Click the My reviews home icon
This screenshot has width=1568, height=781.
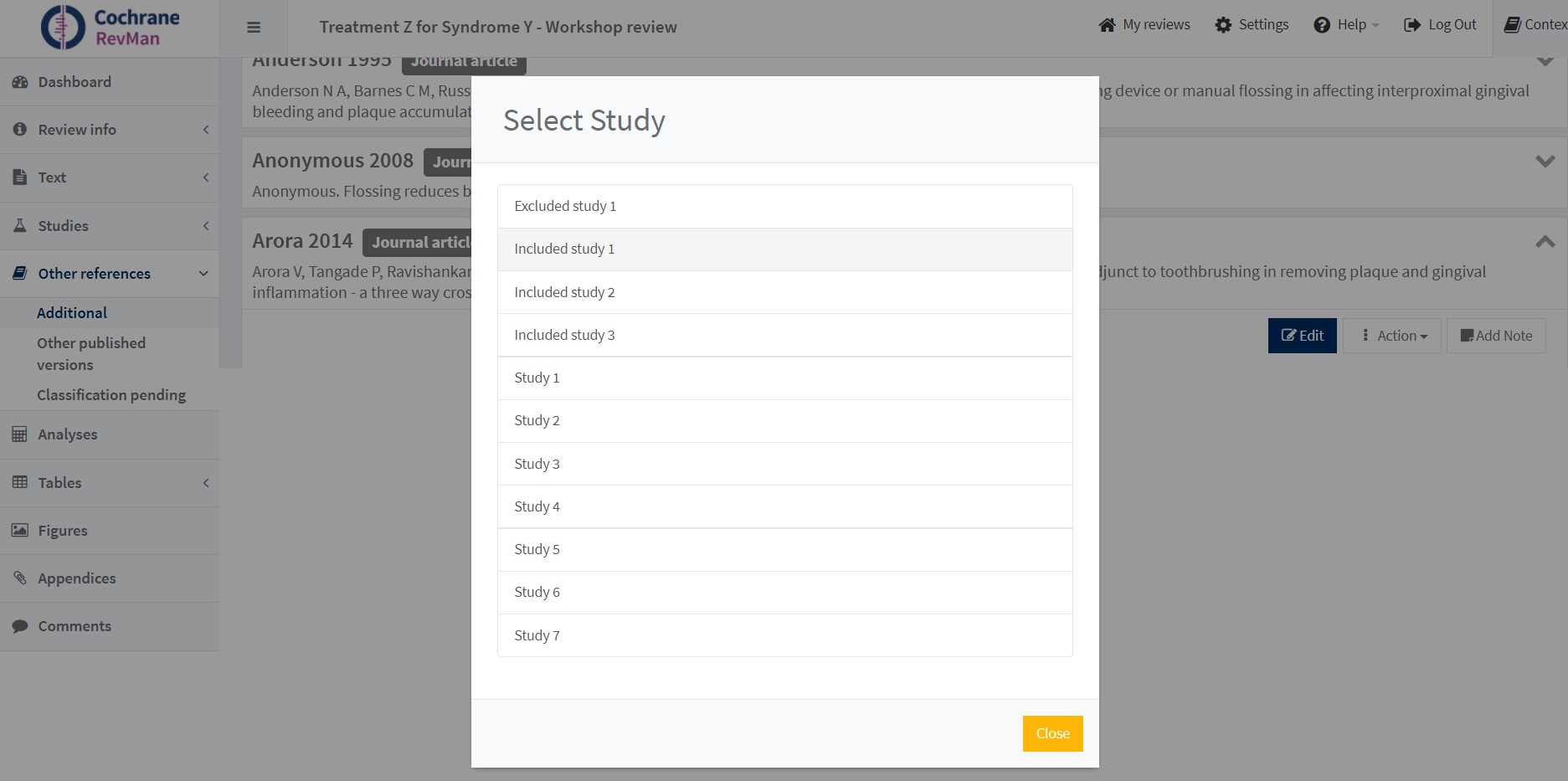[1107, 25]
